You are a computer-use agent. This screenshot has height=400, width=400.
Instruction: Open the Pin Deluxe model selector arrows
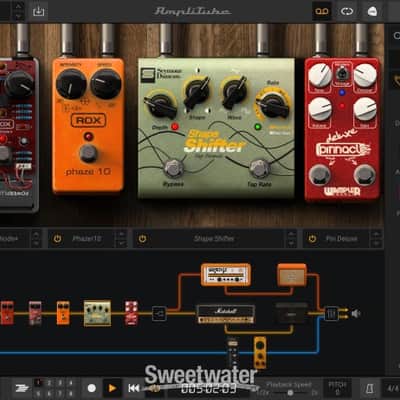[x=376, y=239]
